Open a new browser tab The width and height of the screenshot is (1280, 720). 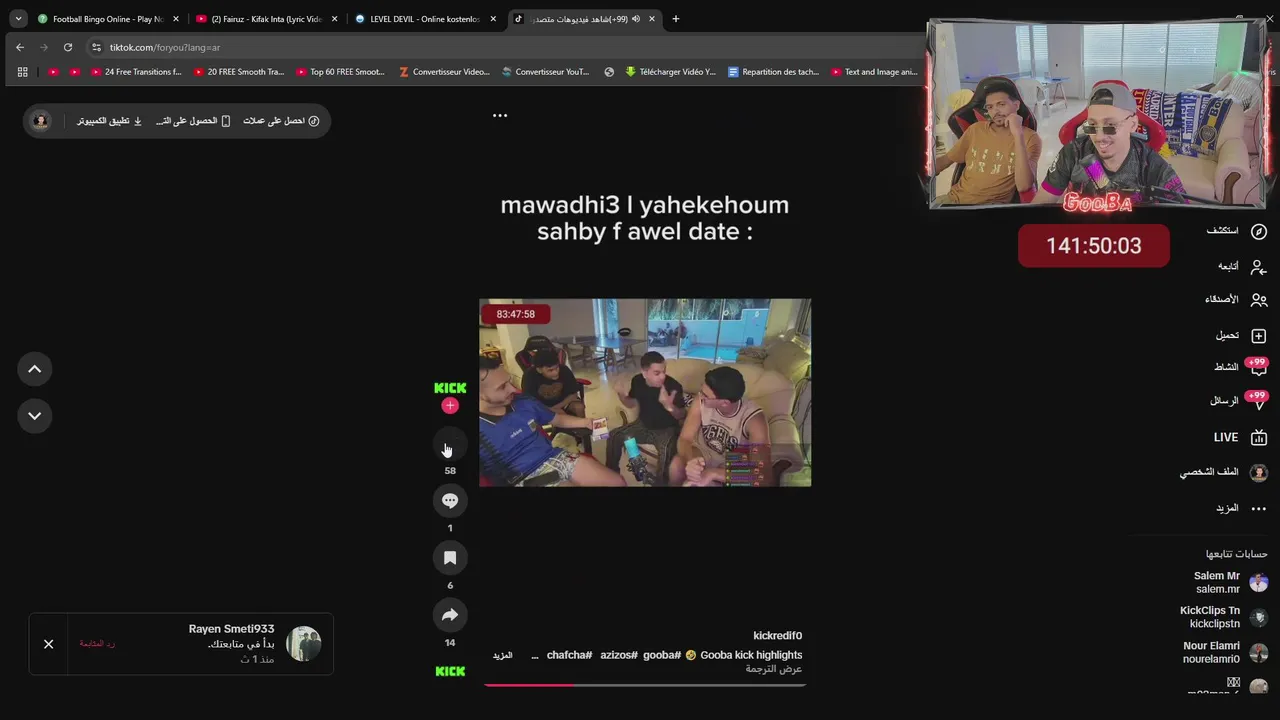675,19
